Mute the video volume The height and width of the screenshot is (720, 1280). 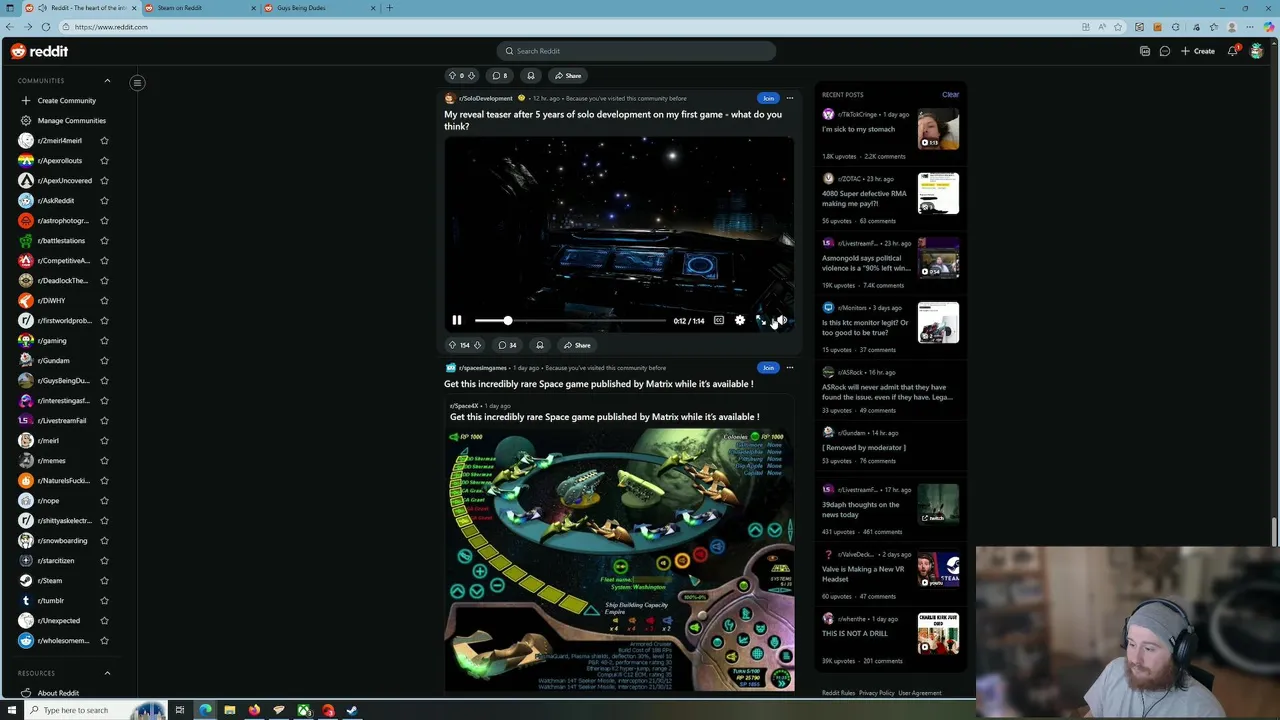(782, 320)
